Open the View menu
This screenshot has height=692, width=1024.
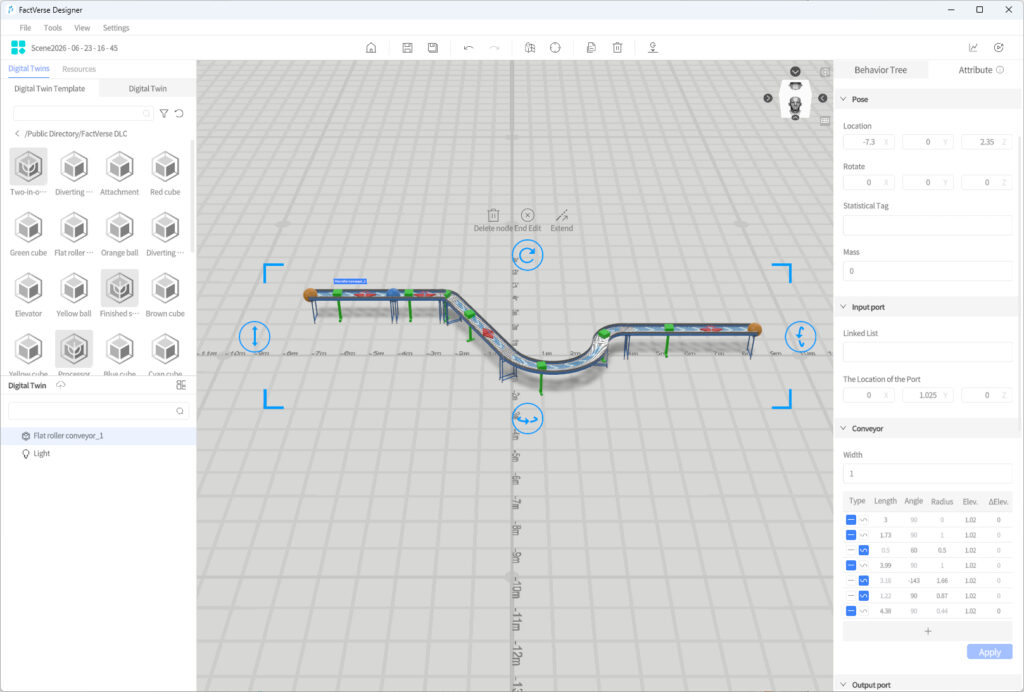coord(82,27)
